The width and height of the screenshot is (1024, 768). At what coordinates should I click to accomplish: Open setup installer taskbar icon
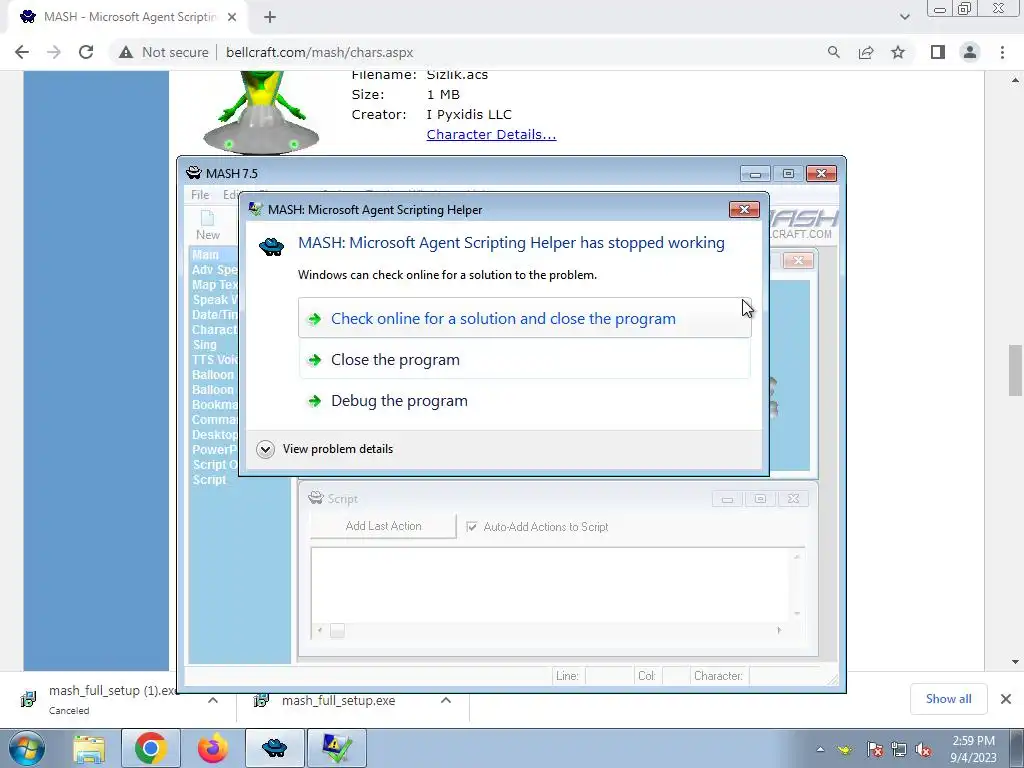[337, 748]
